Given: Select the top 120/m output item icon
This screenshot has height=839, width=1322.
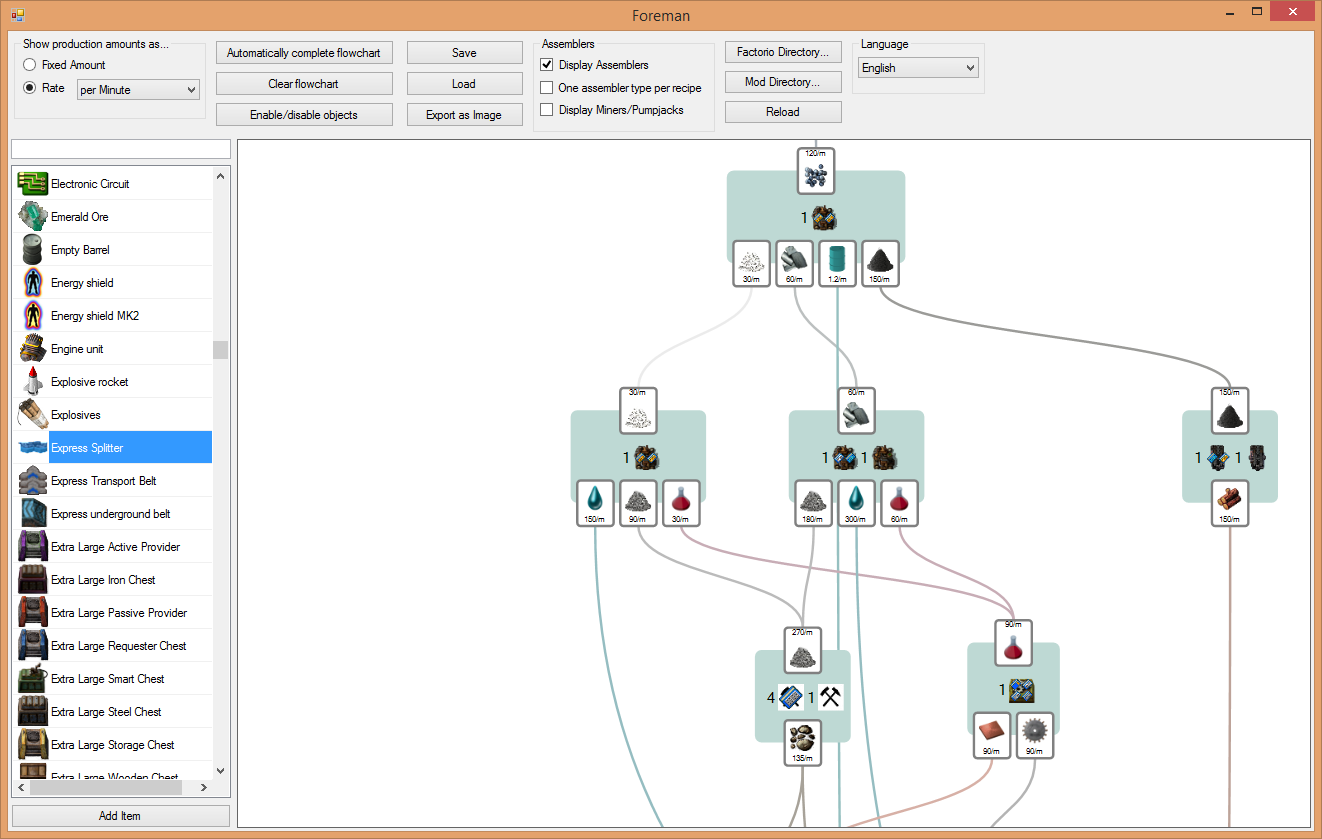Looking at the screenshot, I should point(816,171).
